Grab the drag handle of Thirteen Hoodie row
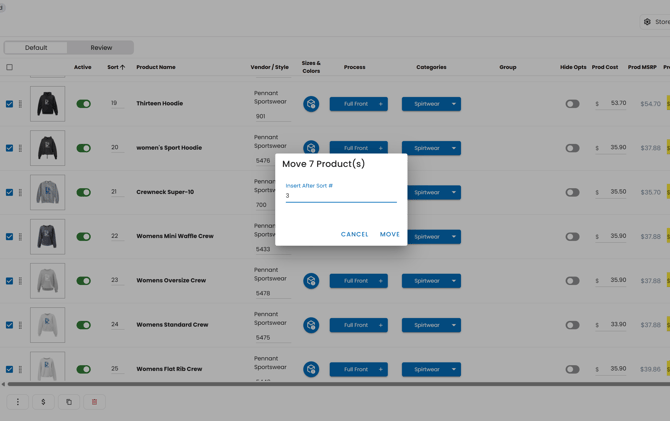 [x=20, y=104]
